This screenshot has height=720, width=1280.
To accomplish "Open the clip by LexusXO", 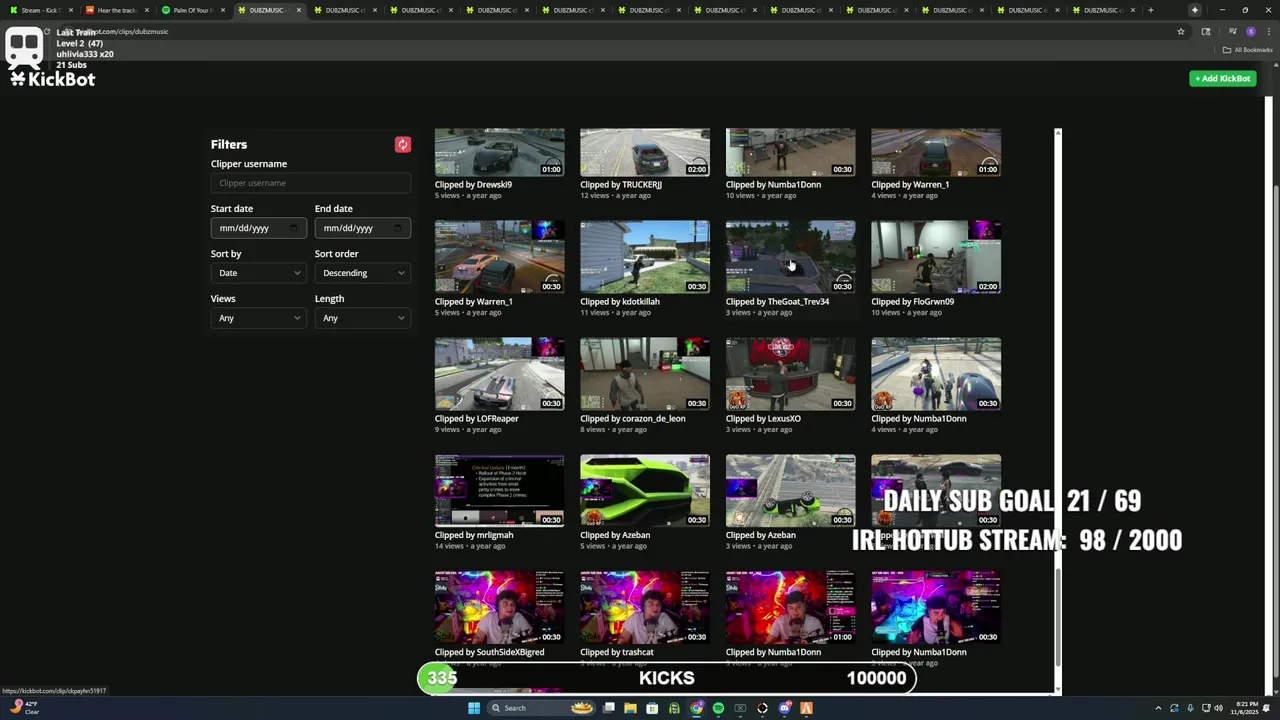I will click(x=790, y=374).
